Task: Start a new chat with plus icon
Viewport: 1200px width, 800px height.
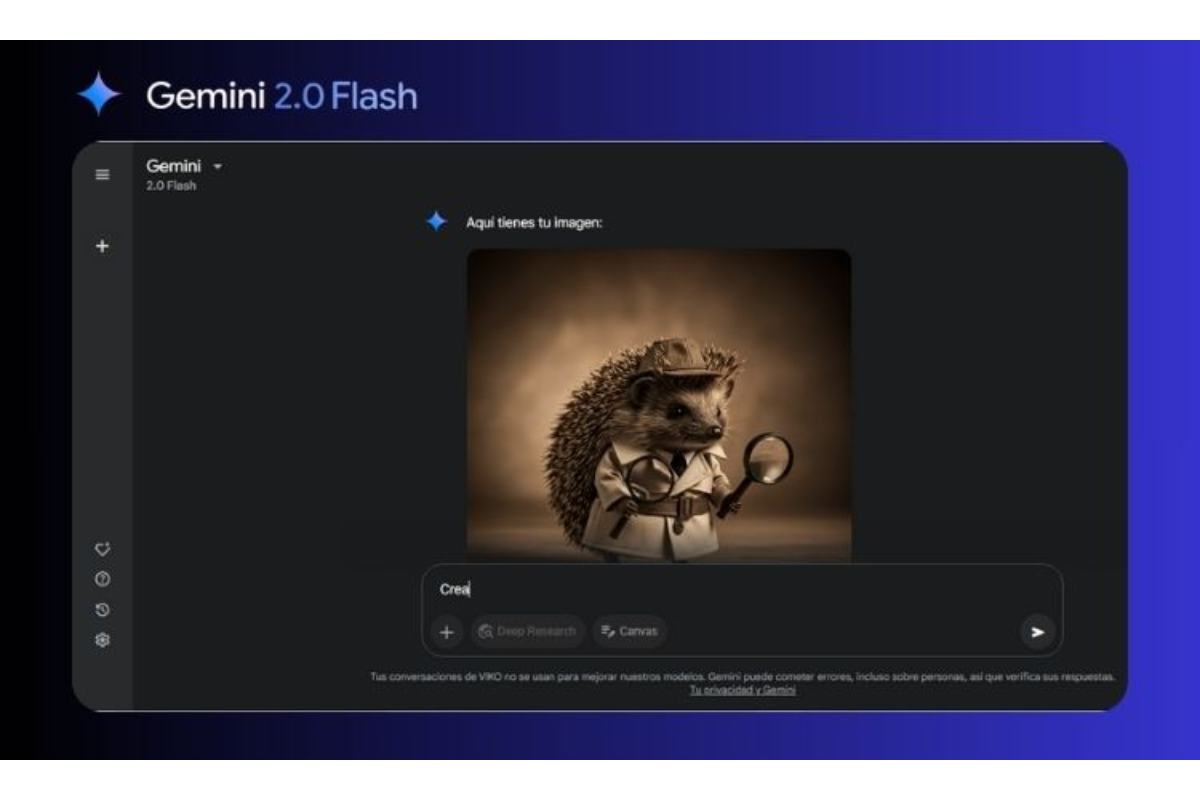Action: [x=102, y=247]
